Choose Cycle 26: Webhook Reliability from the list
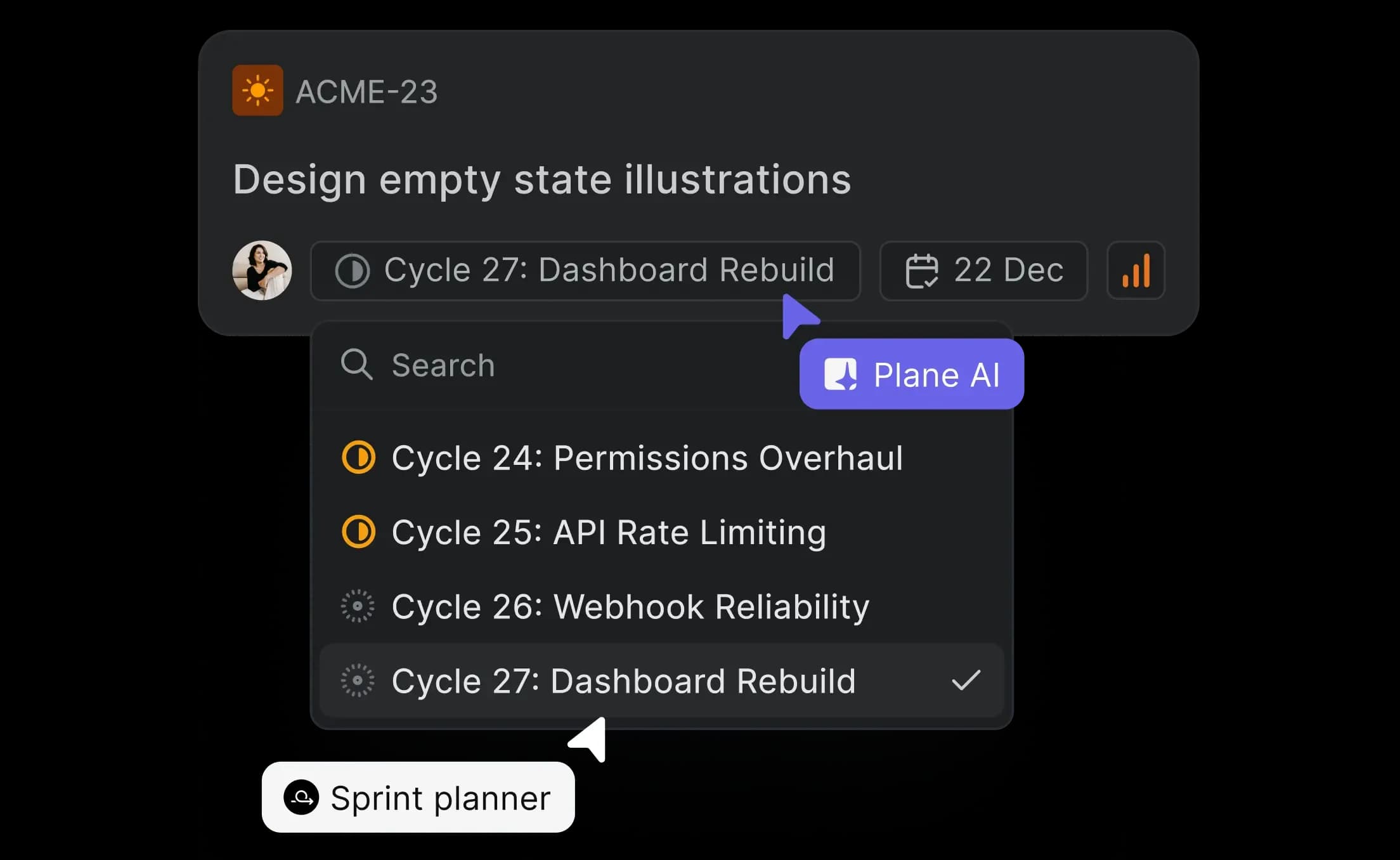Image resolution: width=1400 pixels, height=860 pixels. (630, 606)
